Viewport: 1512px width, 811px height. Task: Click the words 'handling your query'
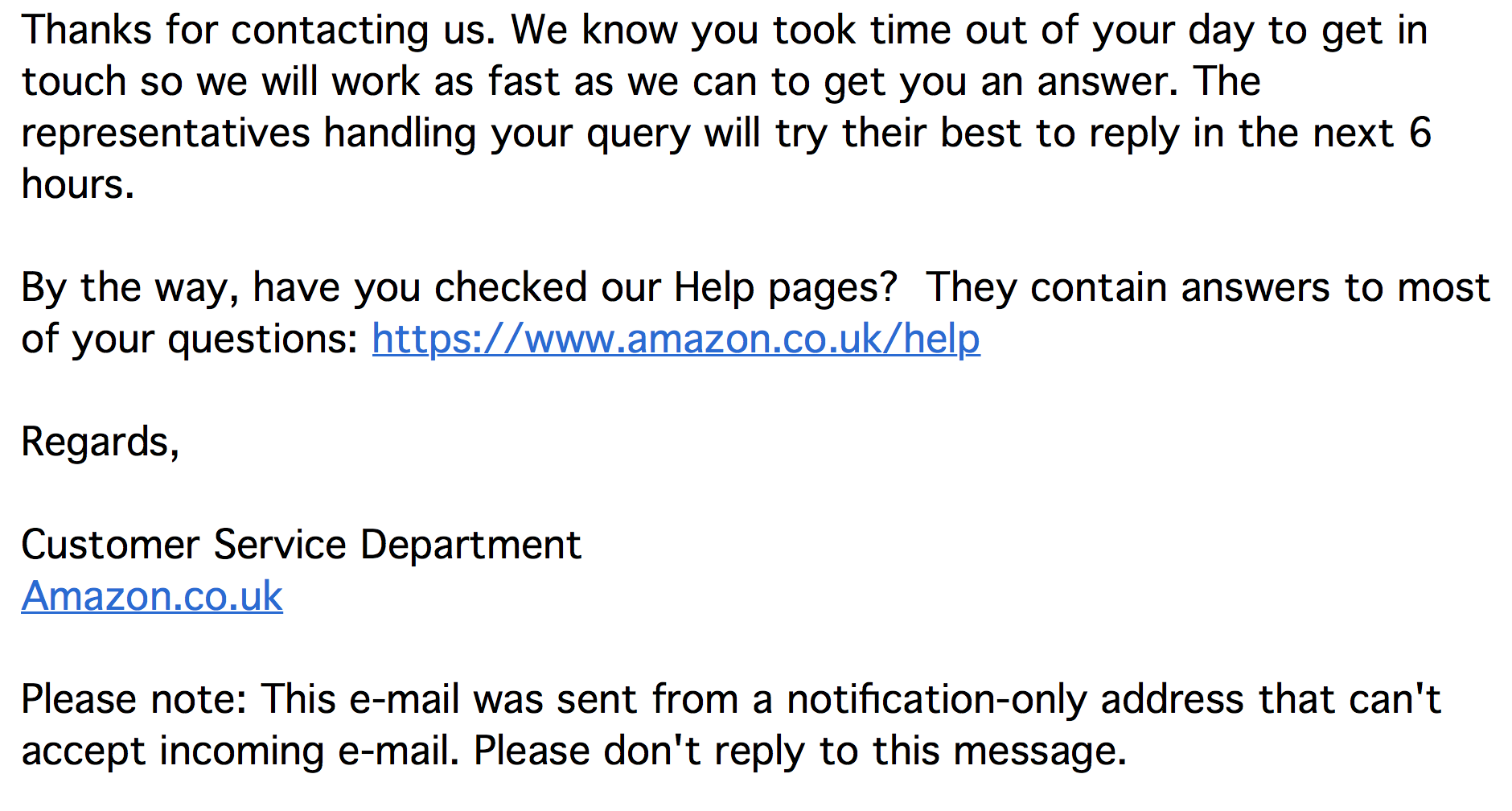click(x=507, y=133)
